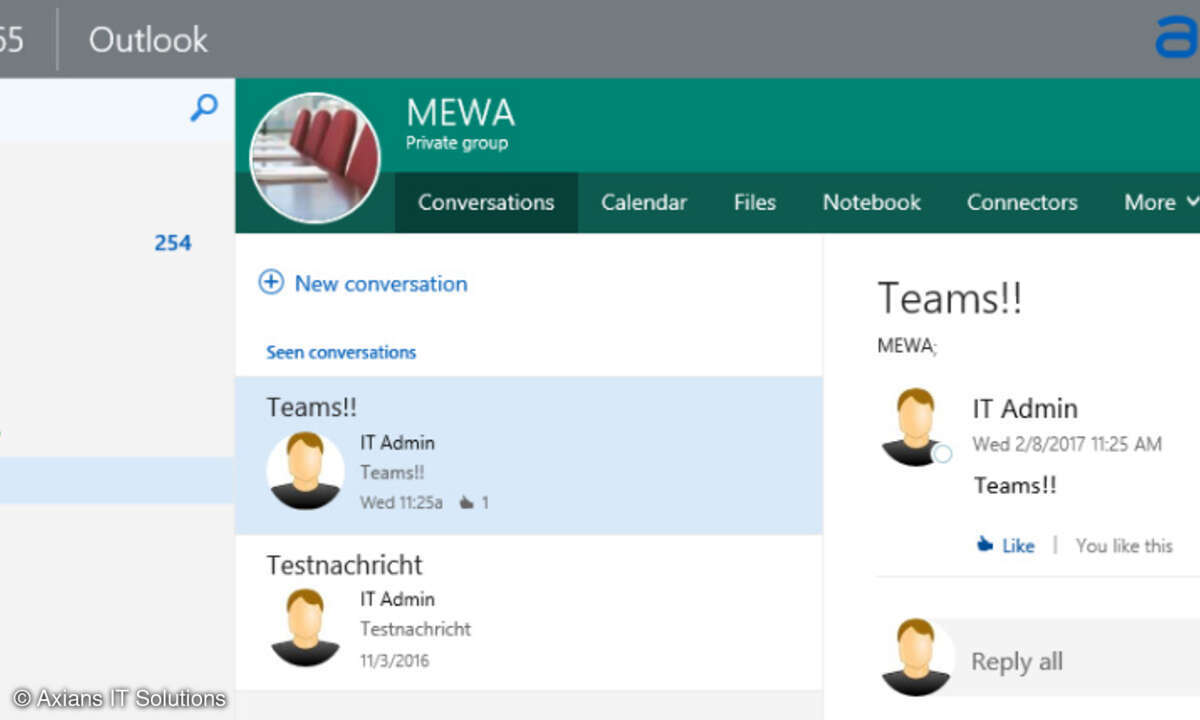Click the Private group label
Screen dimensions: 1200x720
click(457, 143)
